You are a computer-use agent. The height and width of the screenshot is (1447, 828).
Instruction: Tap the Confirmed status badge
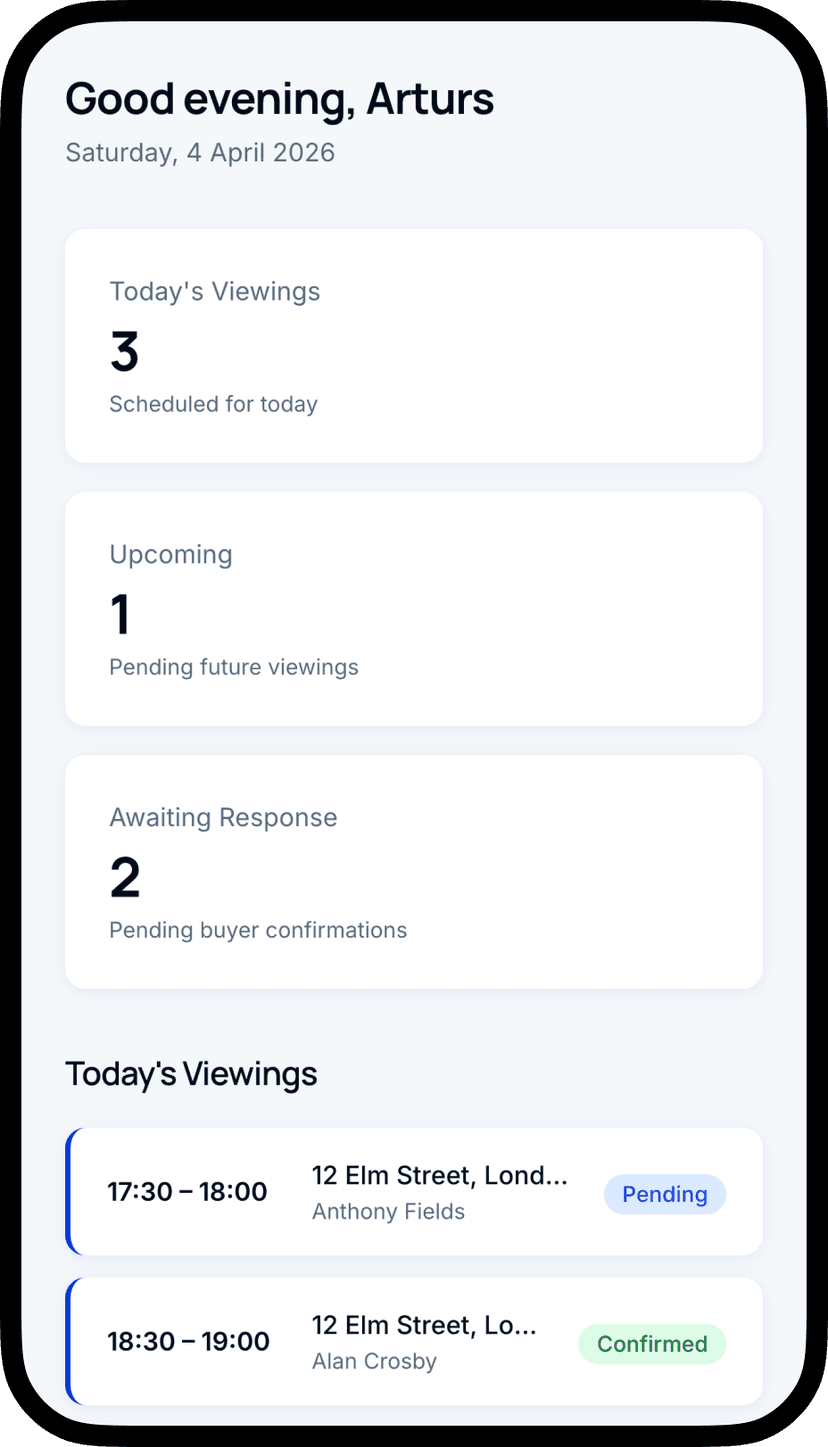coord(651,1344)
